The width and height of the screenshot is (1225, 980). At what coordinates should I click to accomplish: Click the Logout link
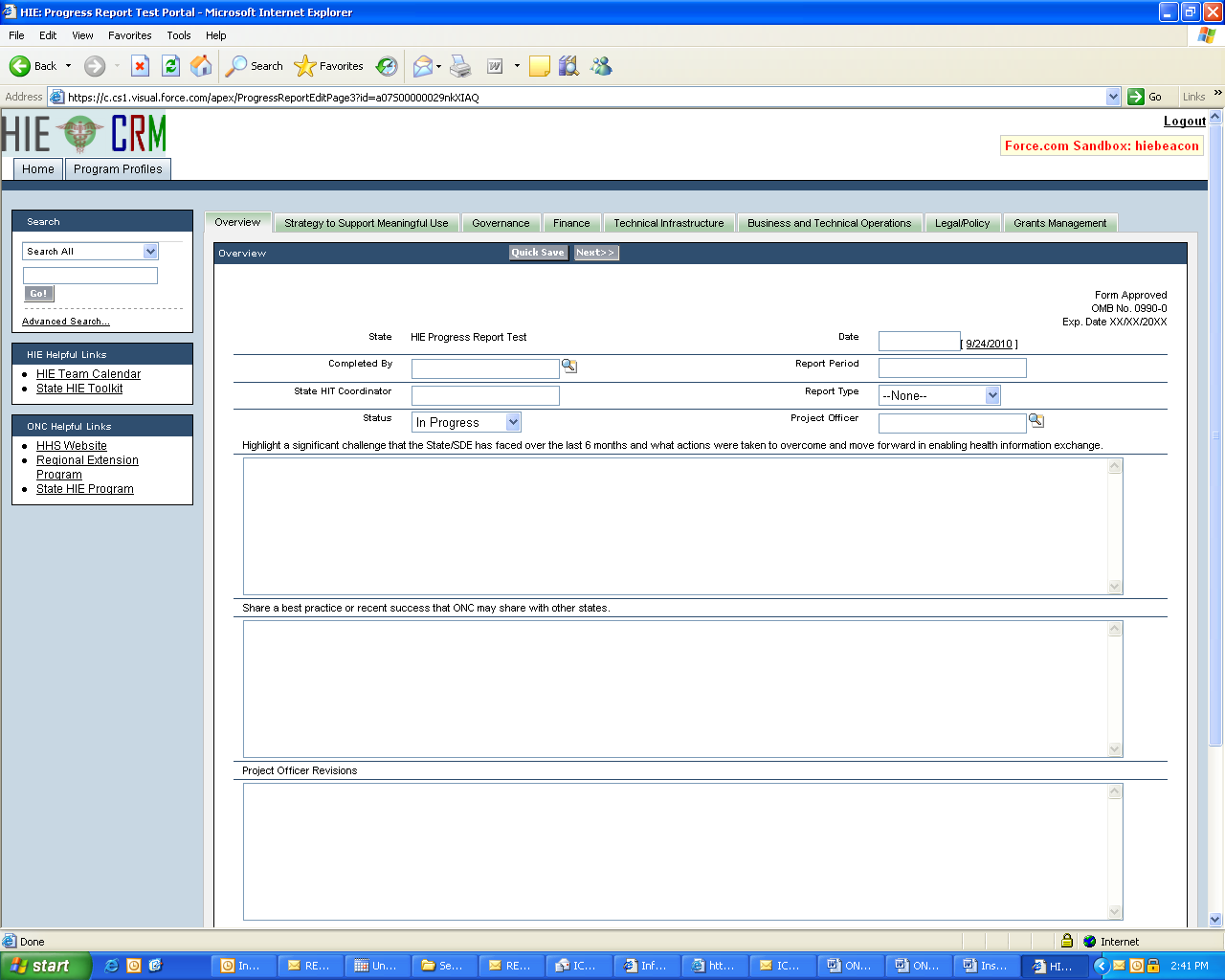[x=1185, y=122]
